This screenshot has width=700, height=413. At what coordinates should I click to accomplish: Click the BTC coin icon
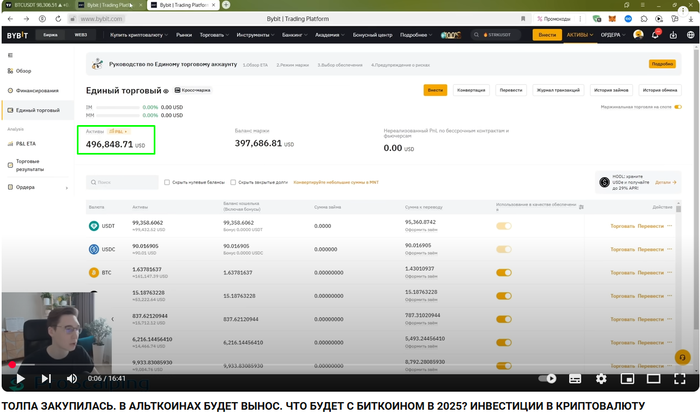[94, 272]
